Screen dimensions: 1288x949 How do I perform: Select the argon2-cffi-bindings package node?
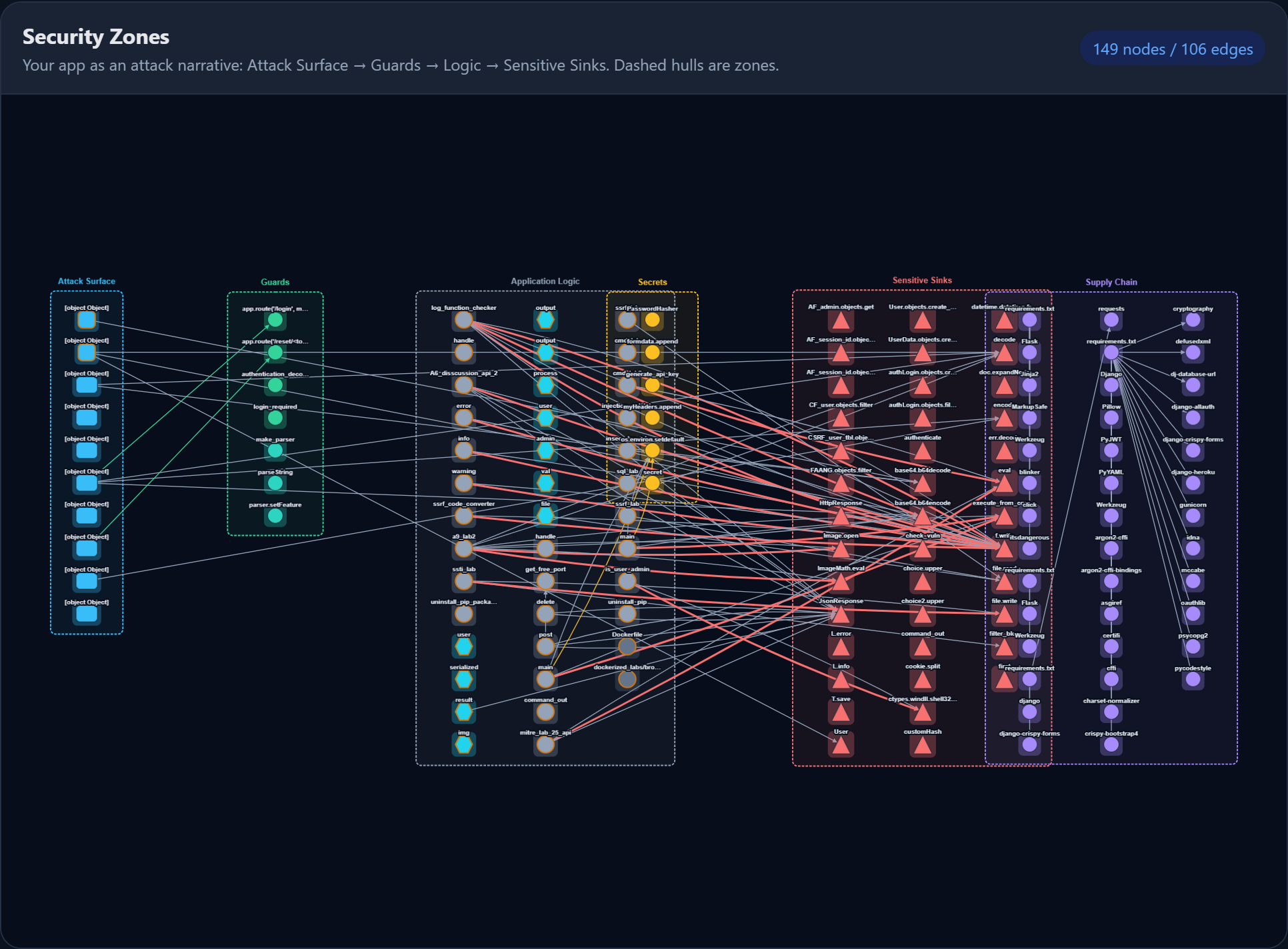coord(1111,581)
